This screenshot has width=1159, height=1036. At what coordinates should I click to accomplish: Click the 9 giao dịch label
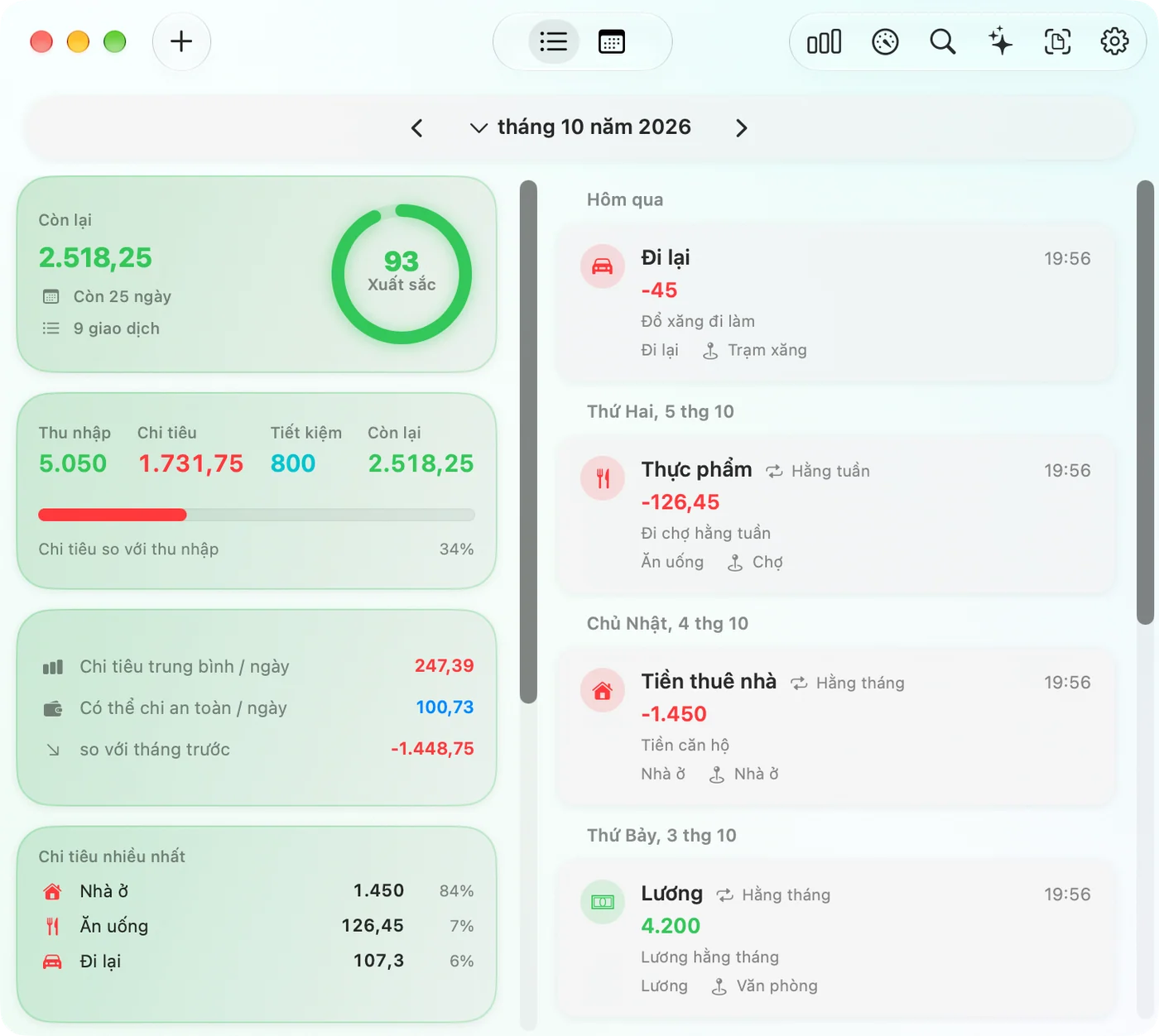tap(116, 329)
